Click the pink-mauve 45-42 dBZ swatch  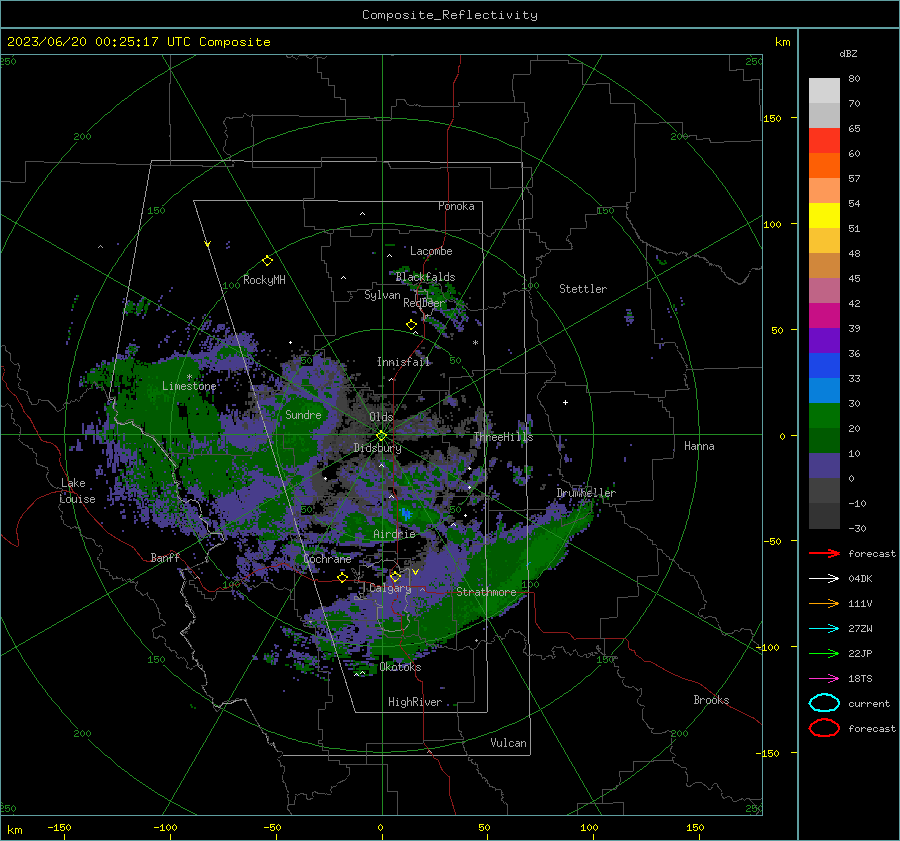click(x=824, y=290)
